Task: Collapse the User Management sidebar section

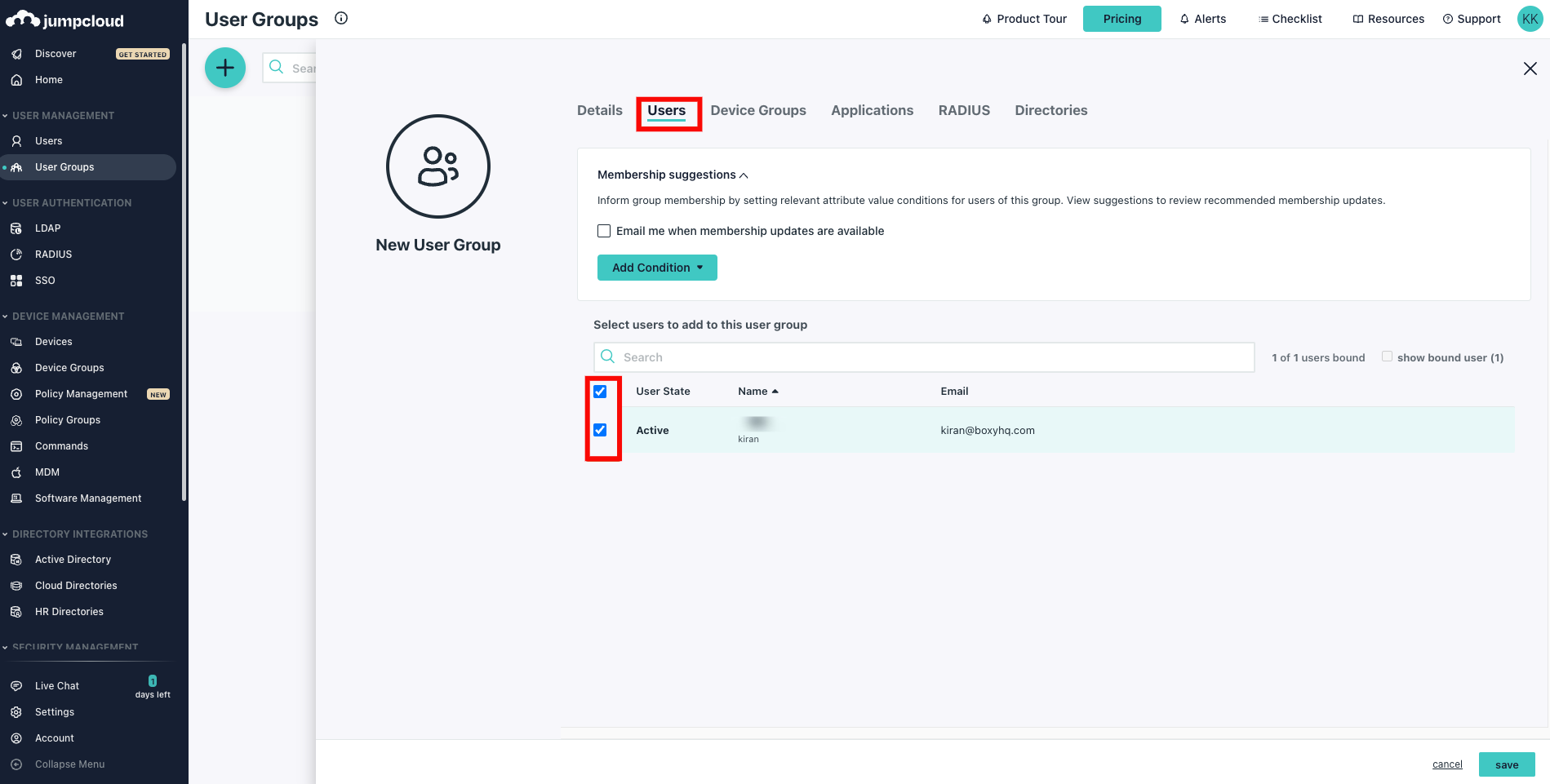Action: tap(58, 116)
